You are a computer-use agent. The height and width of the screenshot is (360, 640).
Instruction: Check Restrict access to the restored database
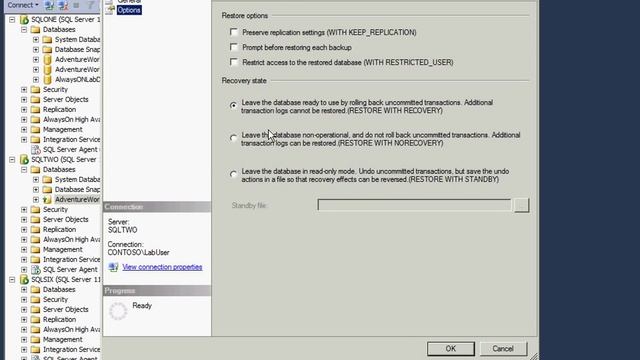coord(233,62)
